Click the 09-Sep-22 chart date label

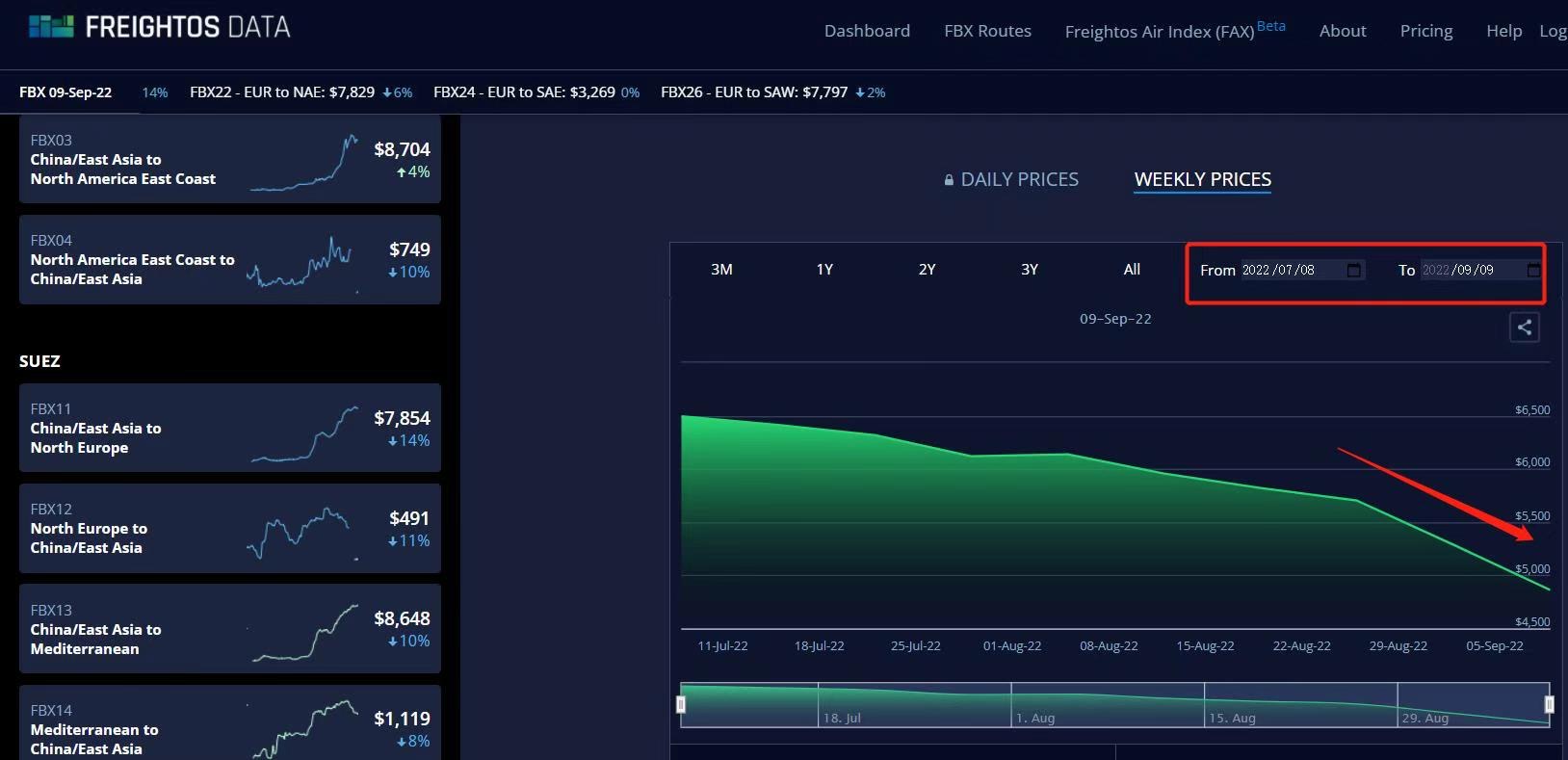coord(1115,319)
